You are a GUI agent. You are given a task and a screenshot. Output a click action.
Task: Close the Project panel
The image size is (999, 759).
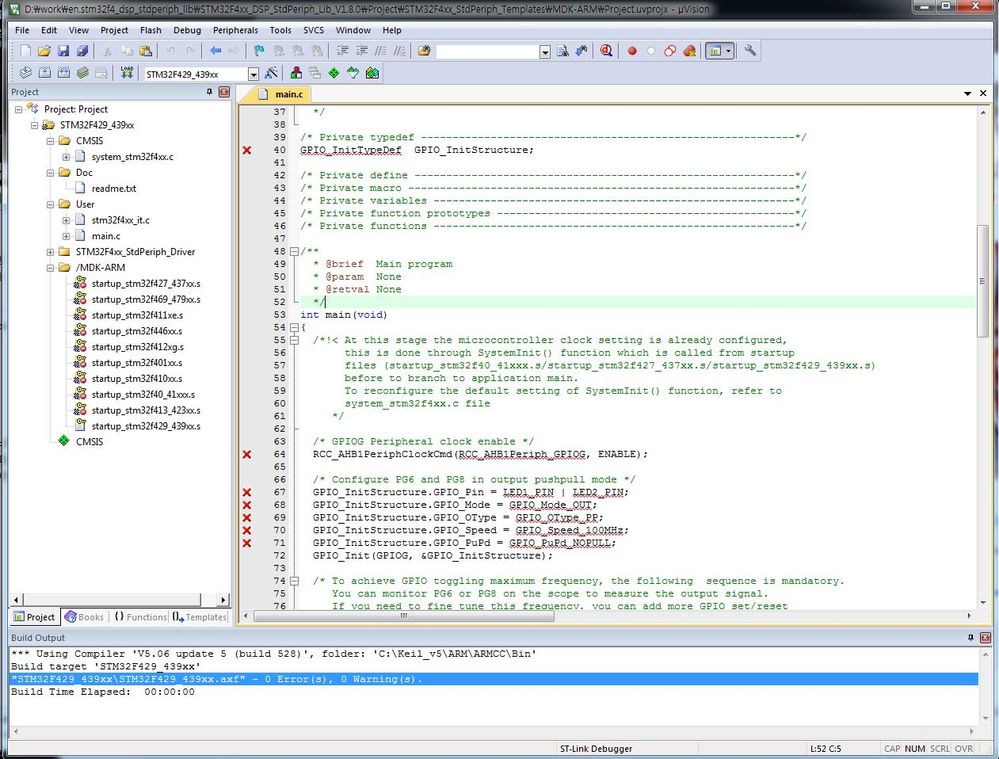(x=224, y=92)
